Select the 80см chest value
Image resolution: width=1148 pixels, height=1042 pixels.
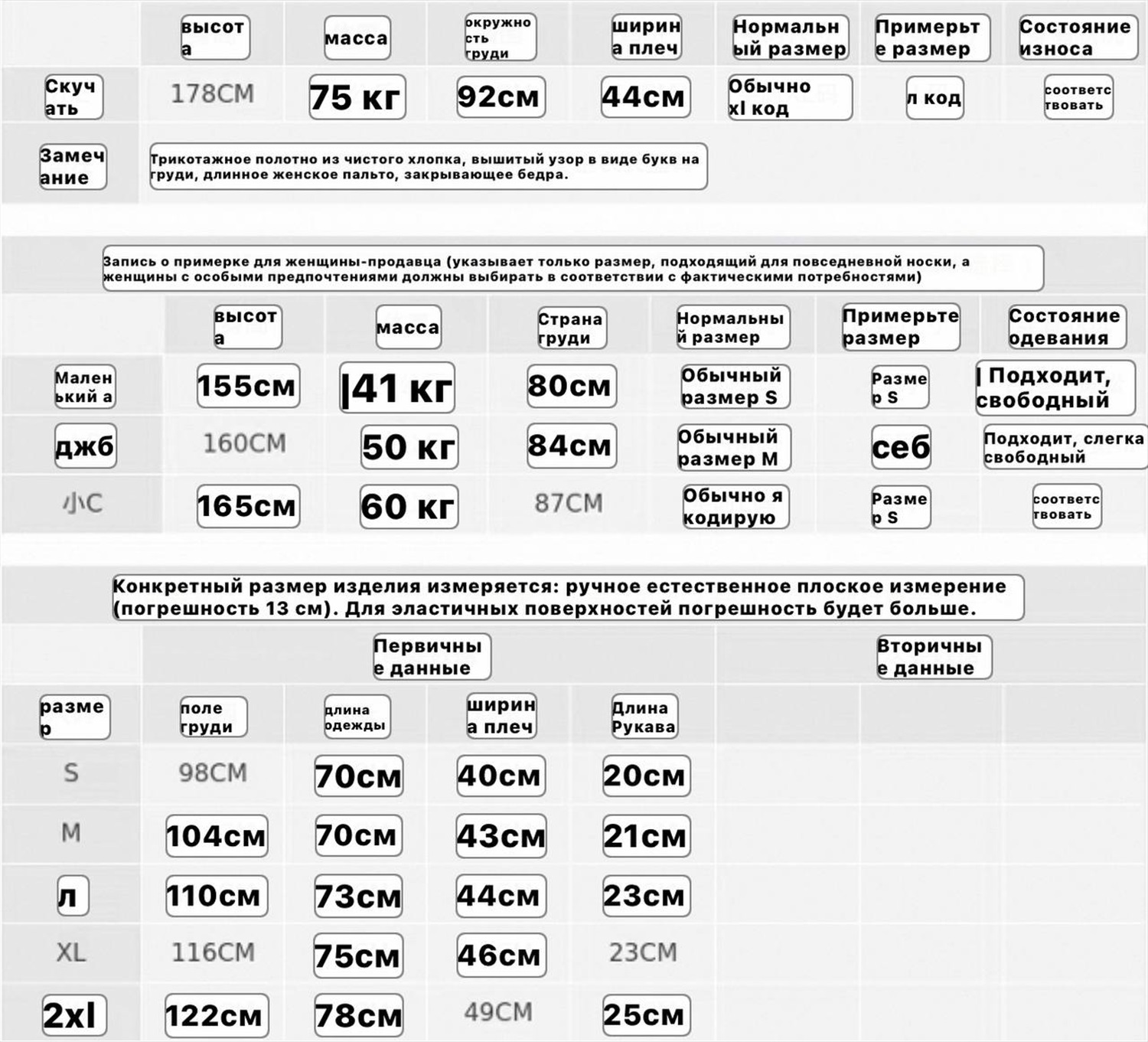pos(572,386)
